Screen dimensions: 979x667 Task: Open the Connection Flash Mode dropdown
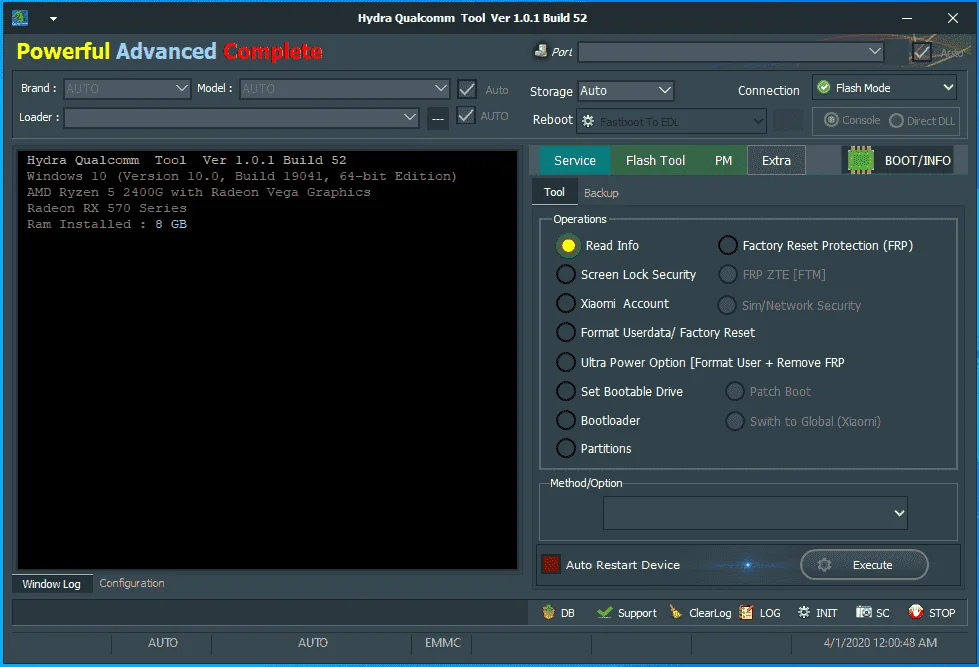[885, 87]
